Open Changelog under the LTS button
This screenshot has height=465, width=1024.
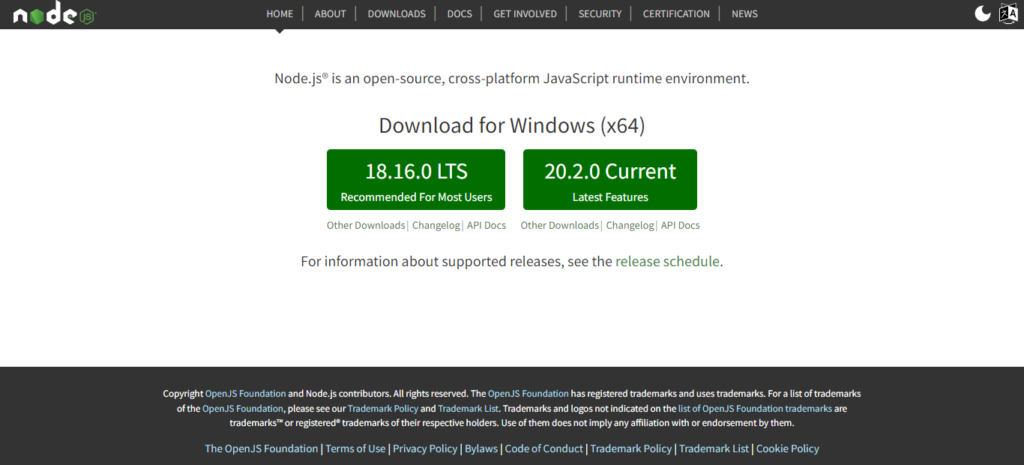[436, 225]
